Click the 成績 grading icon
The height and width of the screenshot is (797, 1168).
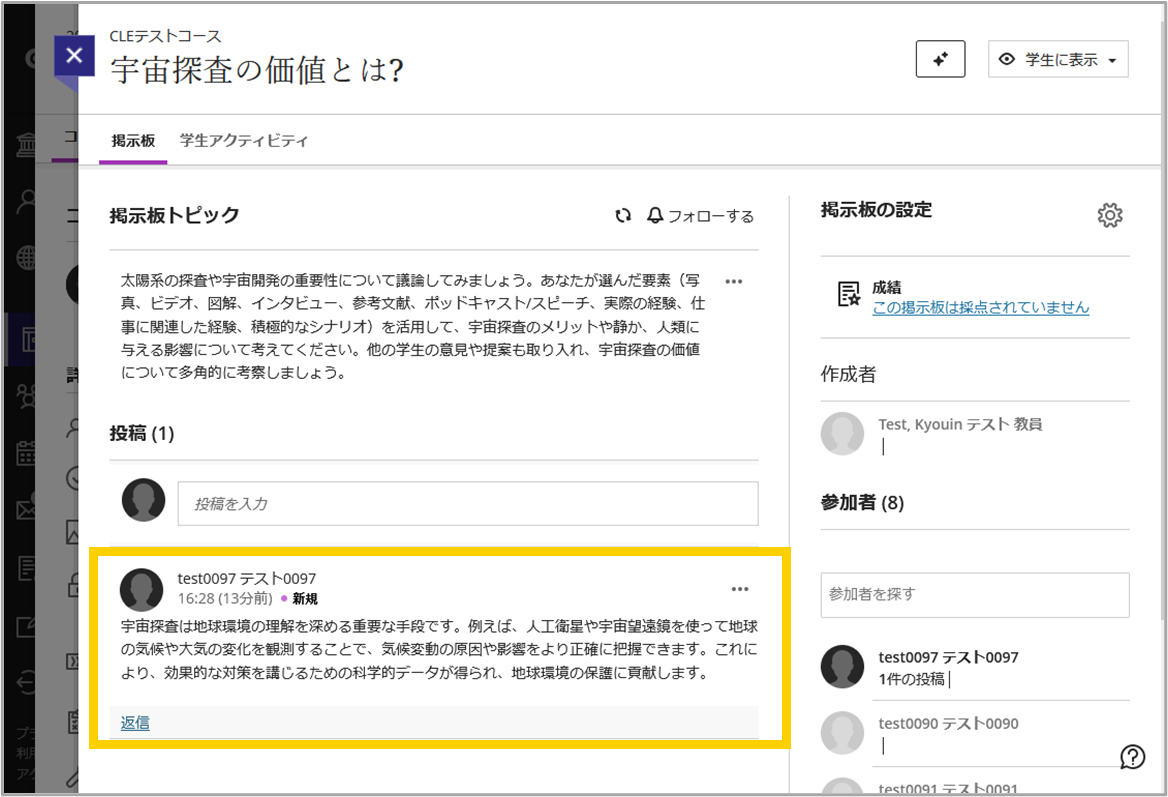pos(848,294)
